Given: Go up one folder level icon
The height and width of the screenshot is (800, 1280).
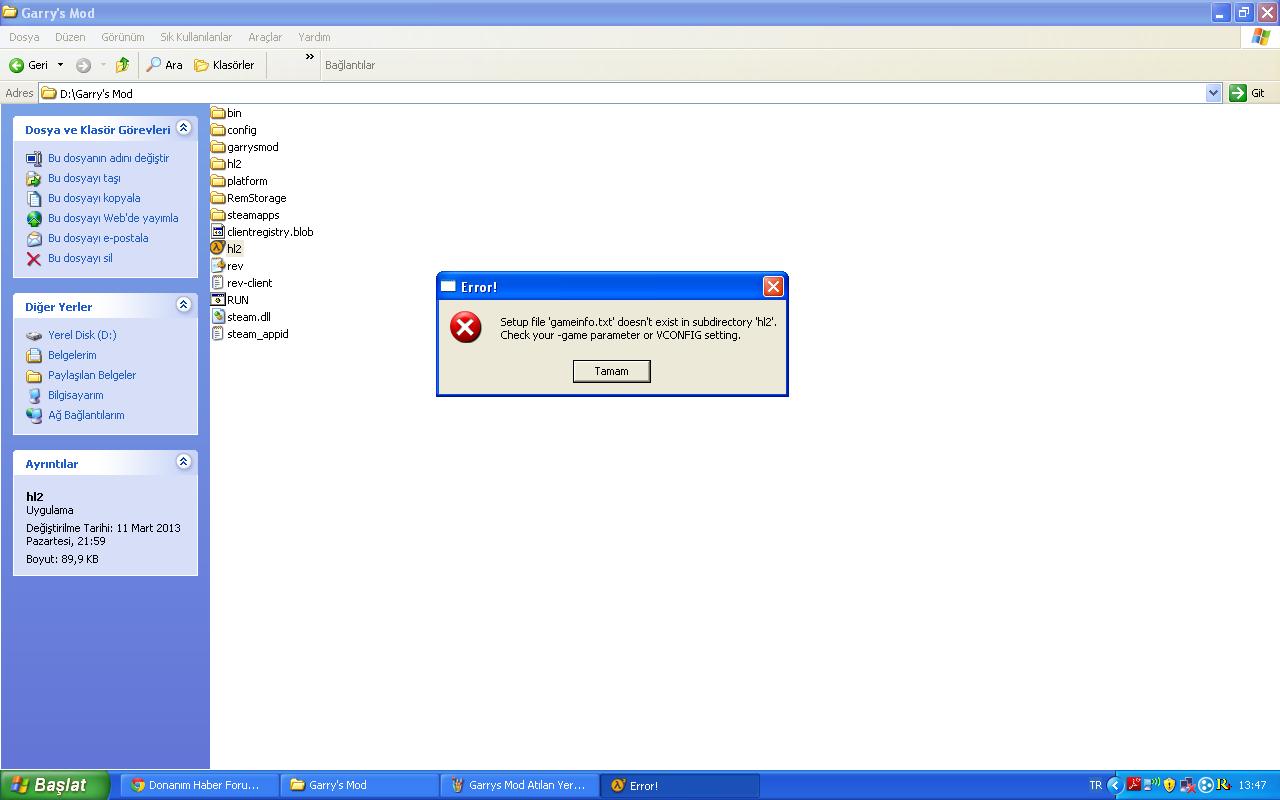Looking at the screenshot, I should (122, 65).
